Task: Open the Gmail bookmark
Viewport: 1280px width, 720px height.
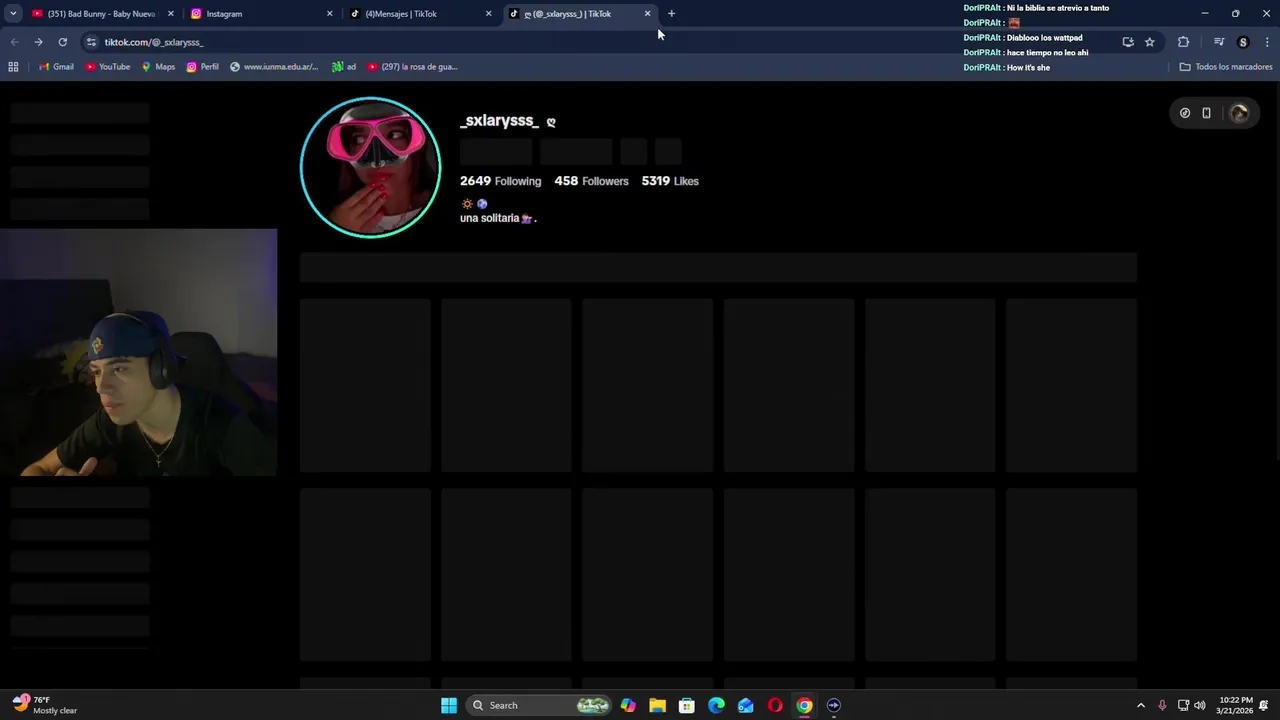Action: 56,67
